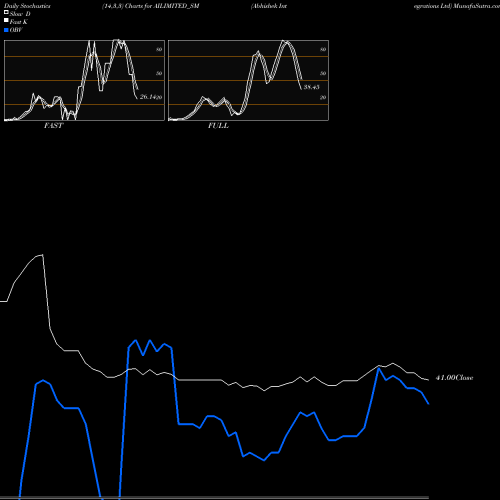Viewport: 500px width, 500px height.
Task: Click the '(14,3,3) Charts for AILIMITED_SM' heading
Action: point(151,6)
